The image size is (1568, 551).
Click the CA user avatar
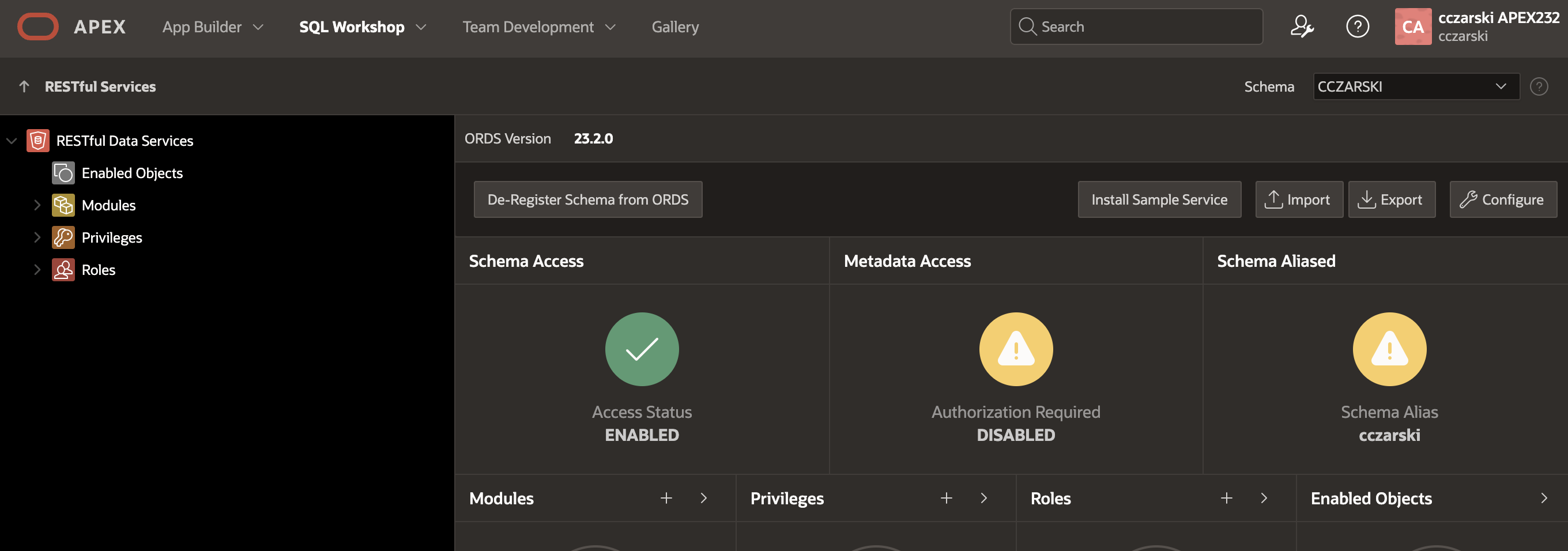[x=1412, y=27]
